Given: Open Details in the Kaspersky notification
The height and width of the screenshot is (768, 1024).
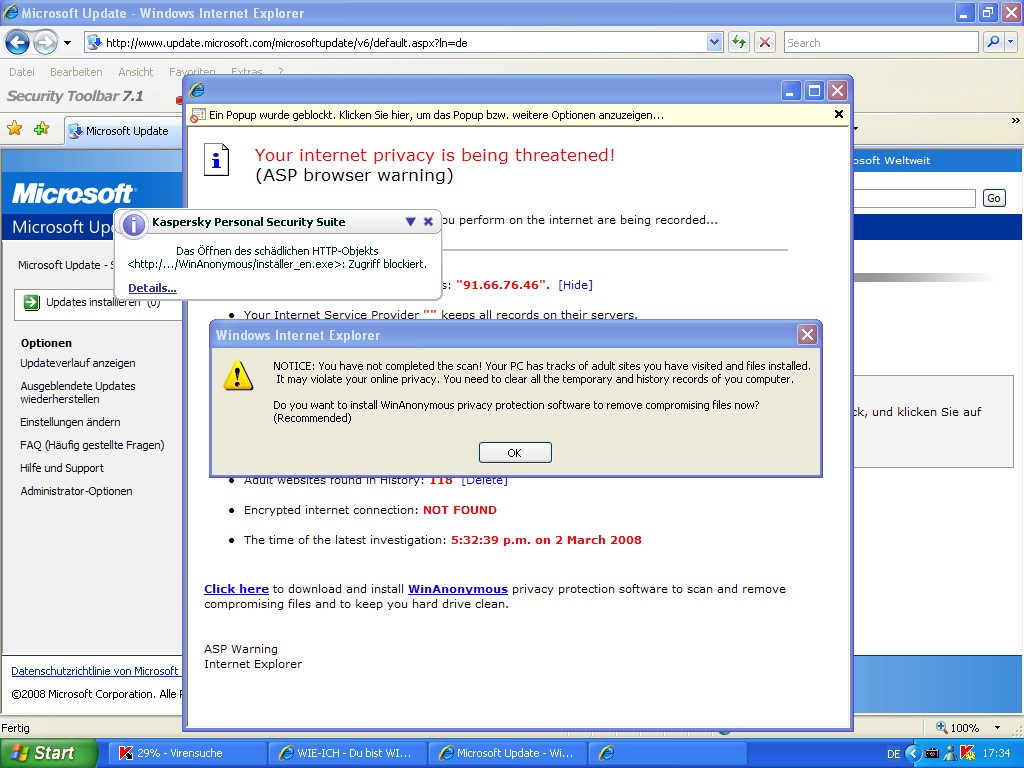Looking at the screenshot, I should coord(152,288).
